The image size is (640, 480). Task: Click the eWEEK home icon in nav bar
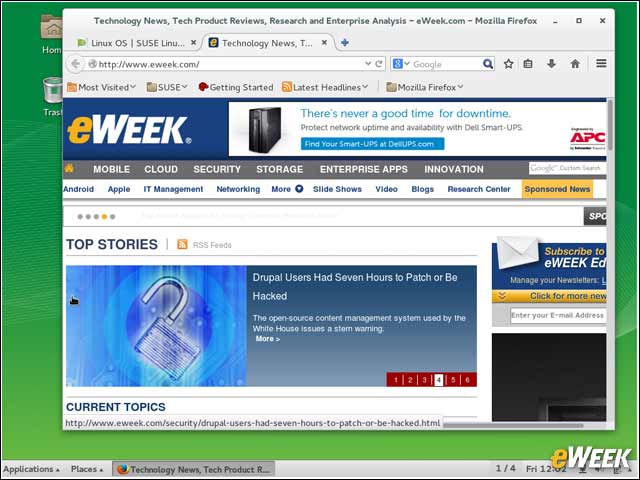pos(69,168)
